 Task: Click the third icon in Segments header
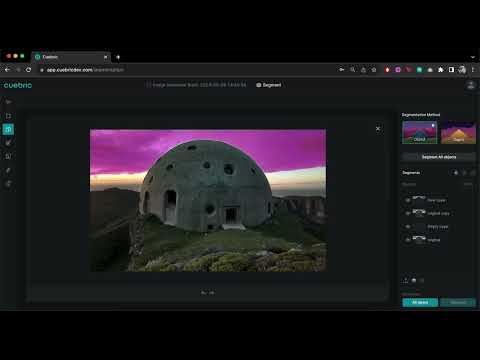(472, 173)
